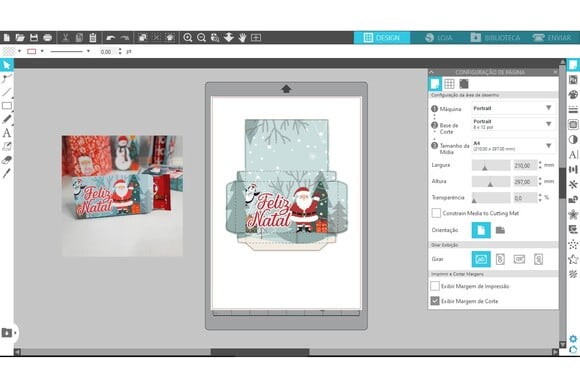Paste using the clipboard icon

[93, 37]
